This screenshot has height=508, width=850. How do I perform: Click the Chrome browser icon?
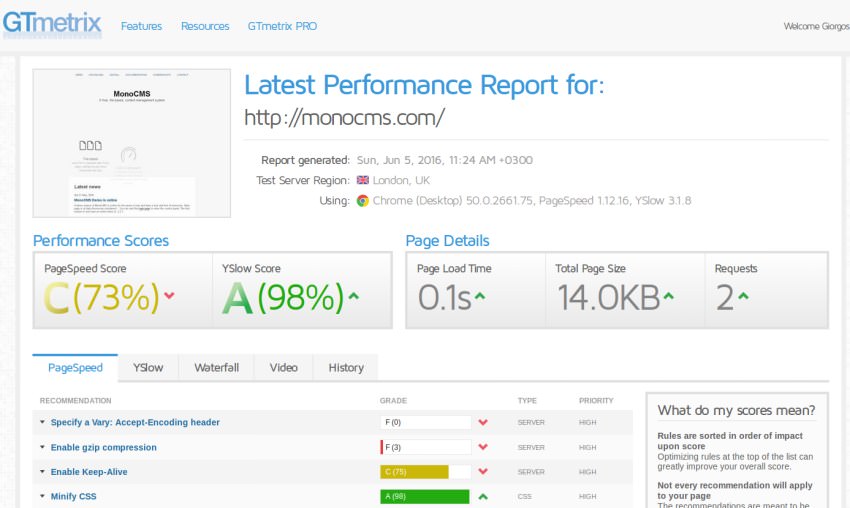363,201
